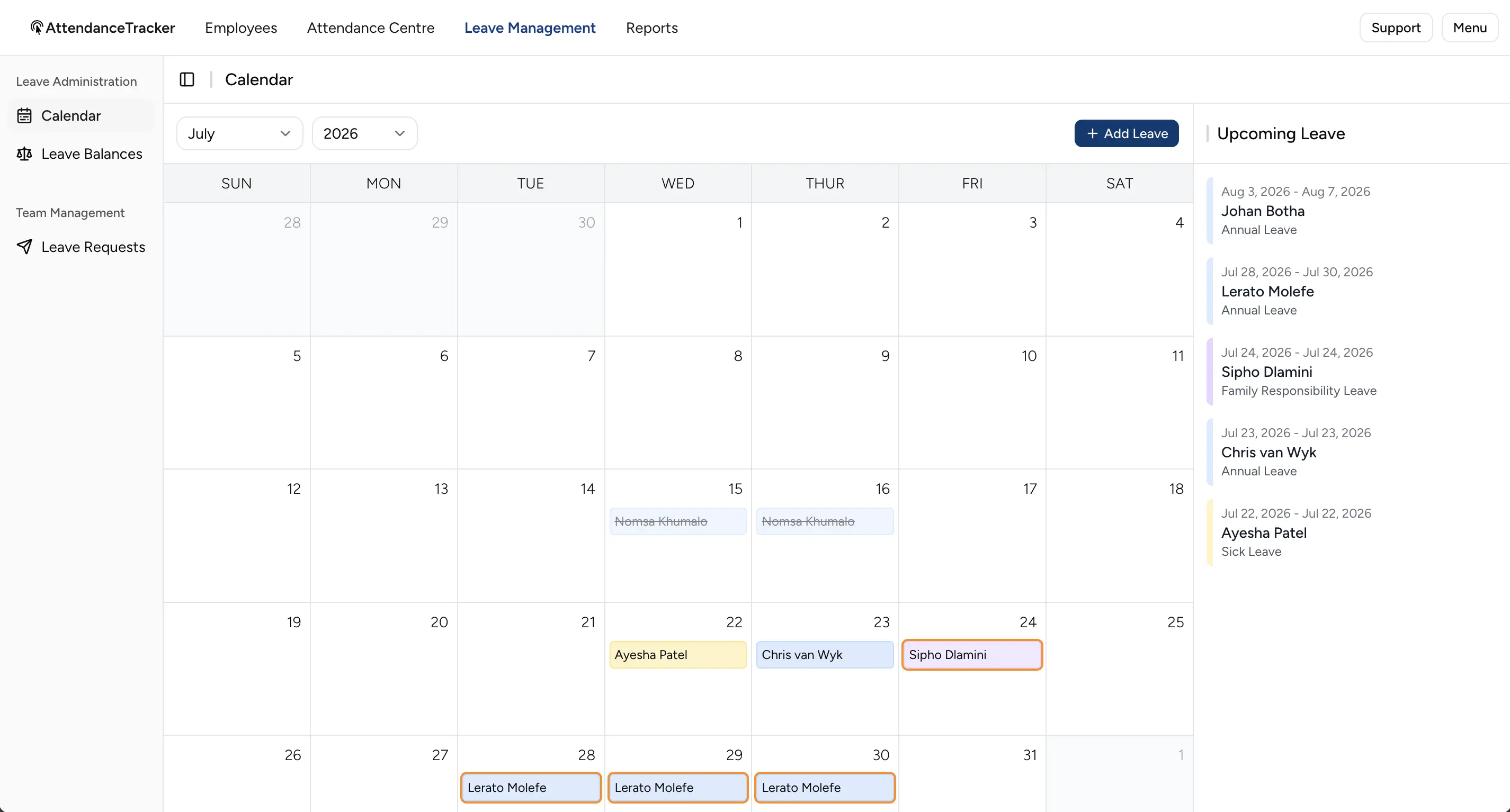Open the Leave Requests page
Viewport: 1510px width, 812px height.
[x=82, y=247]
